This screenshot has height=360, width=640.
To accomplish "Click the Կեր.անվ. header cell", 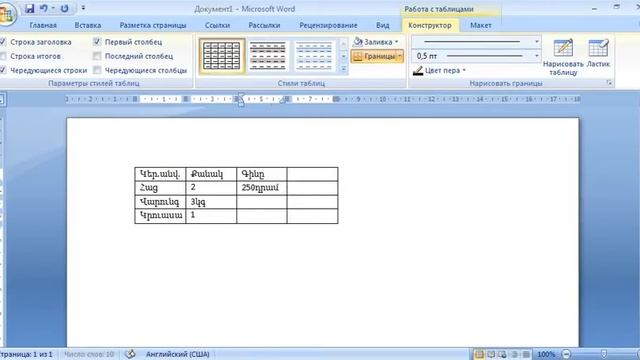I will pos(160,174).
